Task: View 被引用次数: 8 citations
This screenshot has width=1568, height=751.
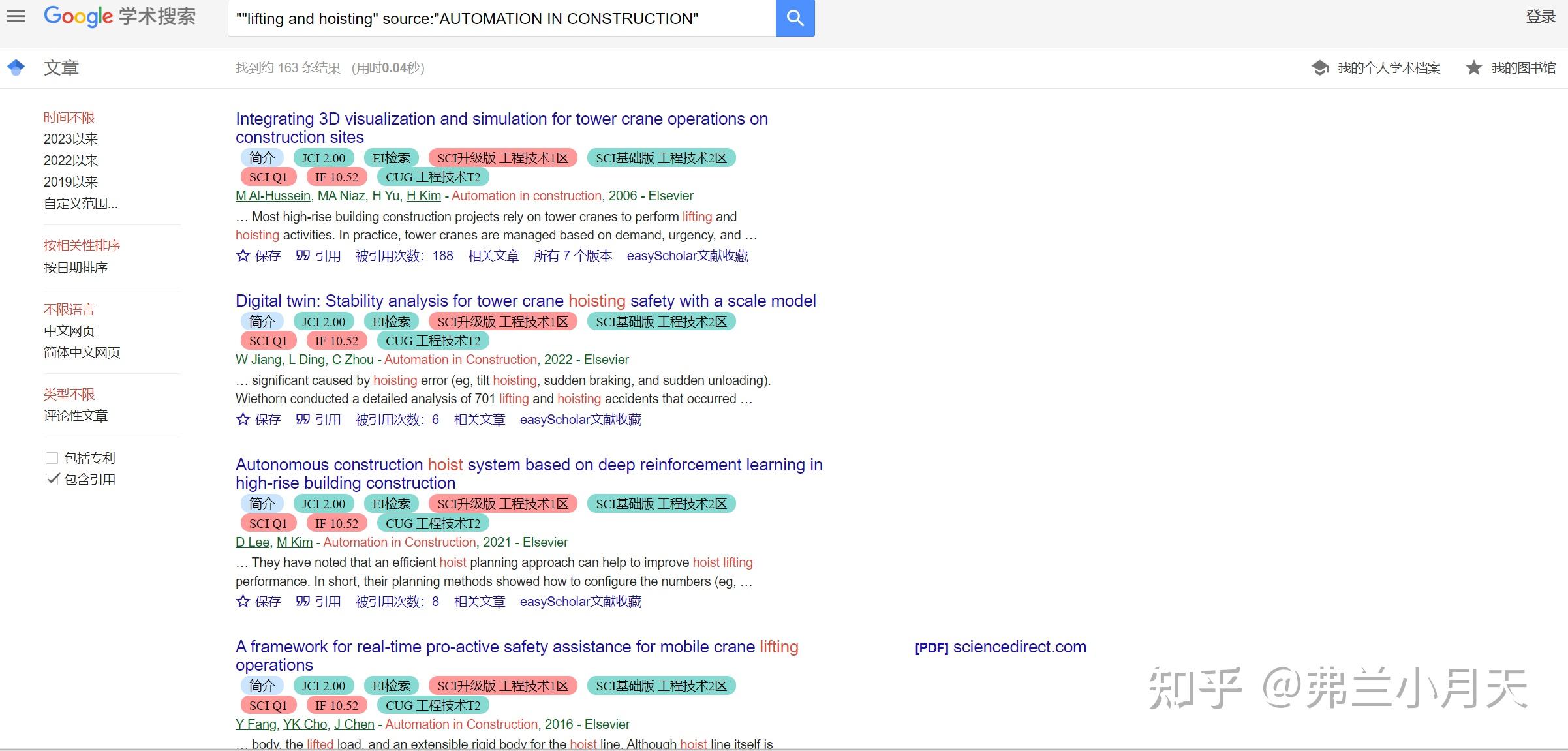Action: tap(397, 602)
